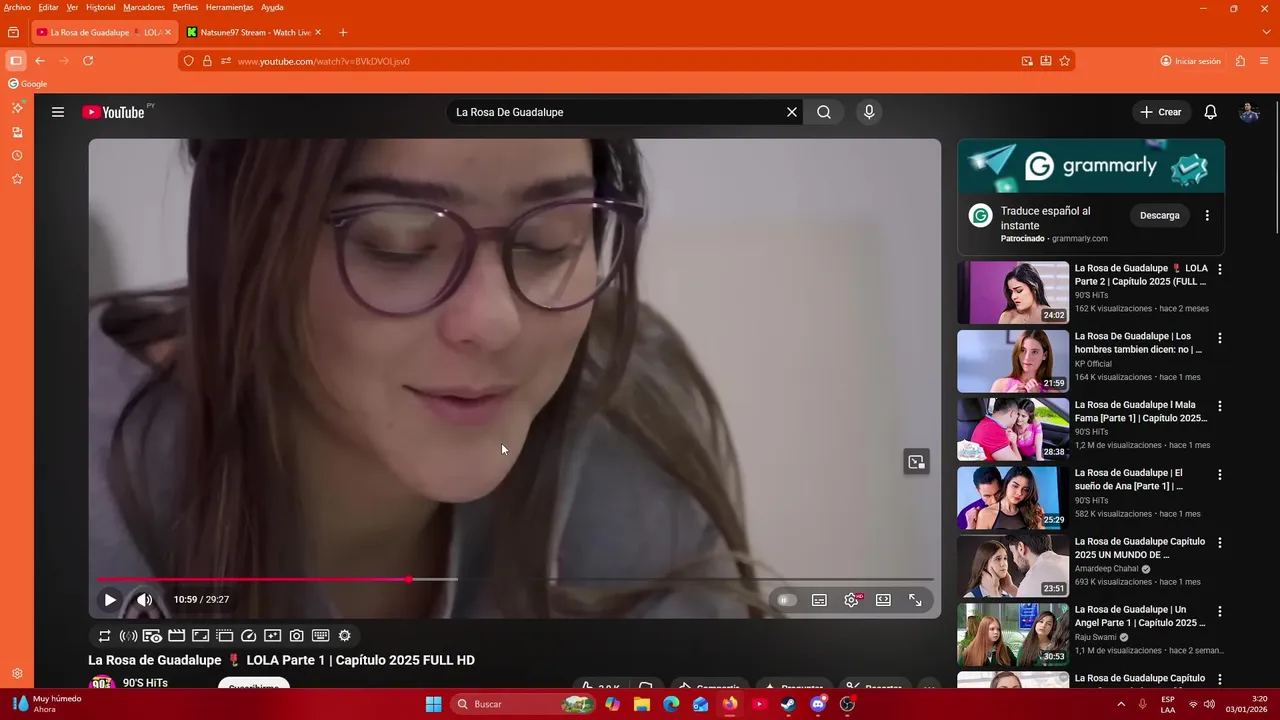Screen dimensions: 1280x720
Task: Go to the YouTube home logo
Action: click(x=114, y=112)
